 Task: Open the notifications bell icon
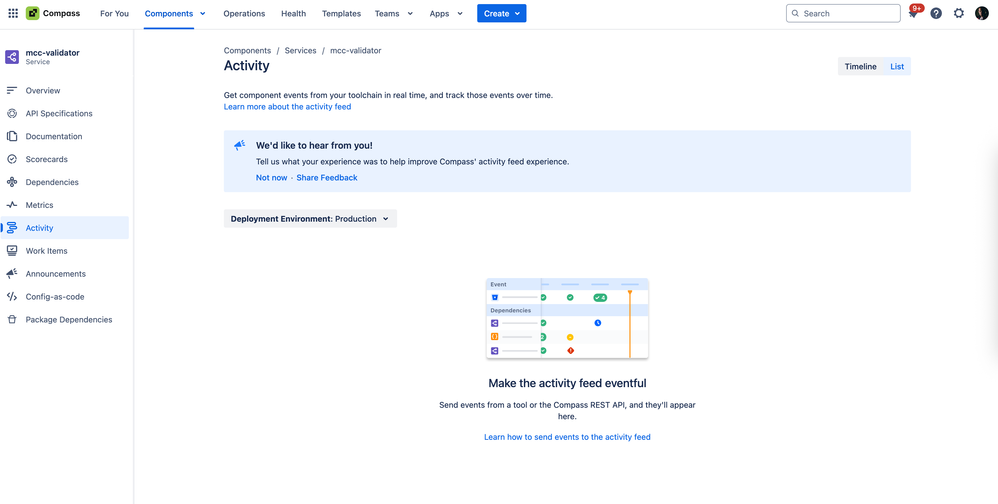pyautogui.click(x=913, y=14)
